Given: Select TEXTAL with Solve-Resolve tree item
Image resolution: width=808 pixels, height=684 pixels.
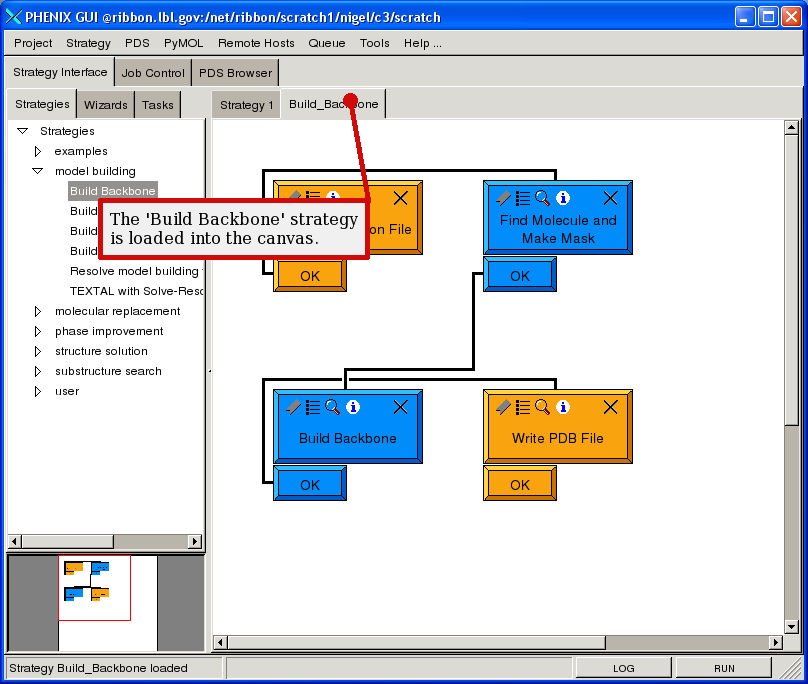Looking at the screenshot, I should click(135, 291).
